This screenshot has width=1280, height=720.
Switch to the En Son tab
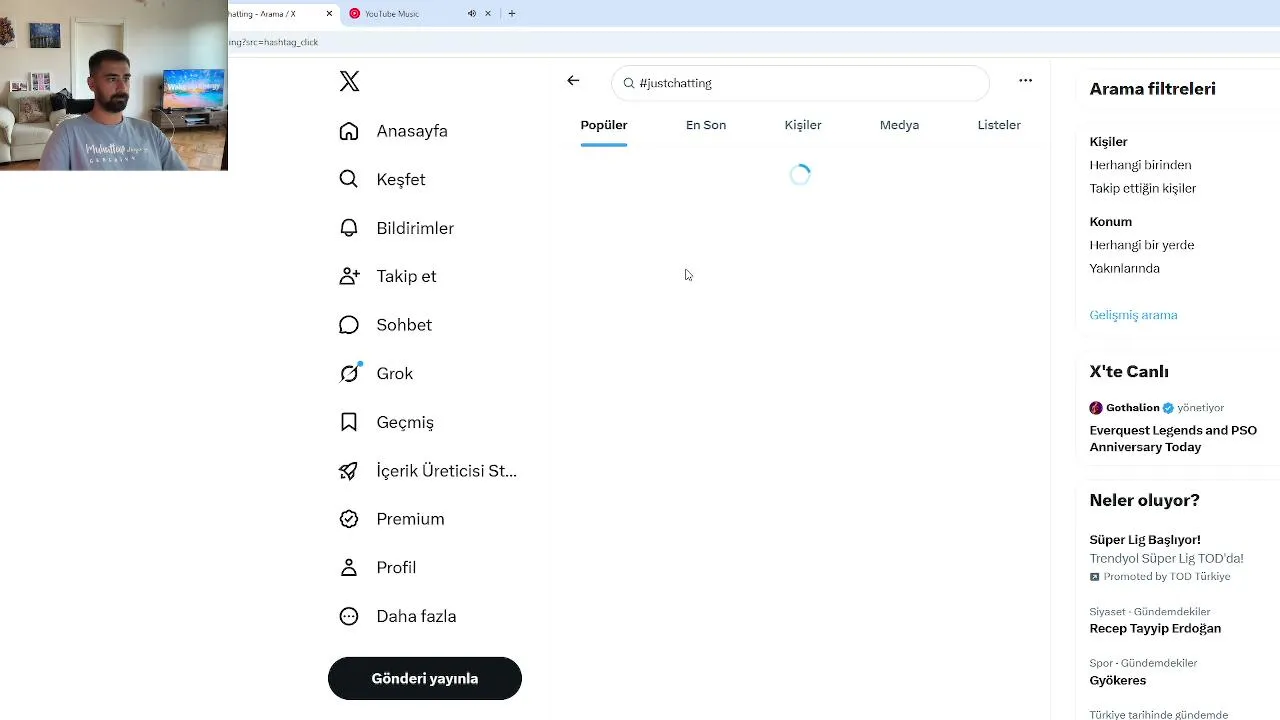coord(706,125)
